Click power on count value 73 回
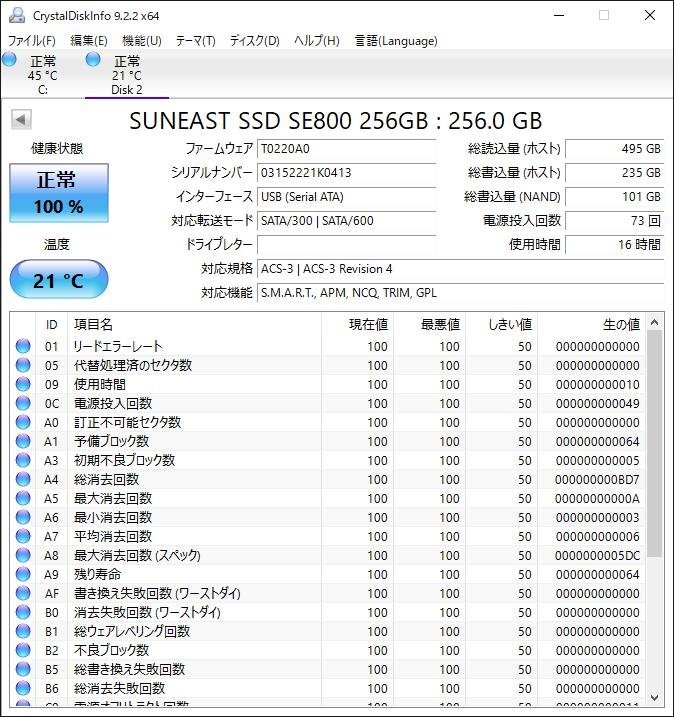The image size is (674, 717). [x=615, y=221]
